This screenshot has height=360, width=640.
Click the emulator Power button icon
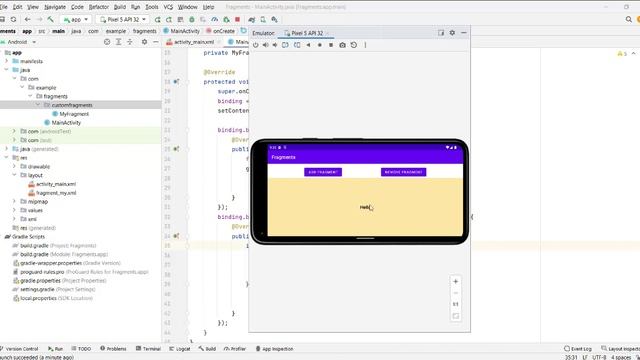(256, 45)
